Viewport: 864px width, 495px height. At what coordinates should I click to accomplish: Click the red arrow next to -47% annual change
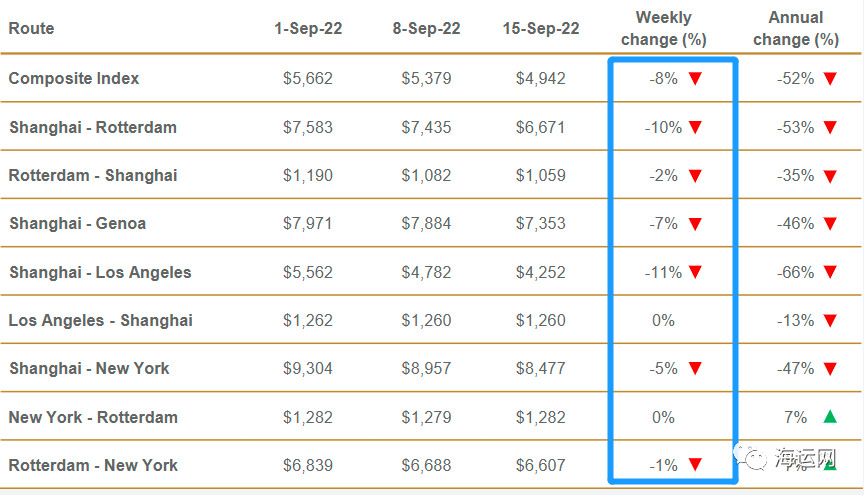click(829, 369)
